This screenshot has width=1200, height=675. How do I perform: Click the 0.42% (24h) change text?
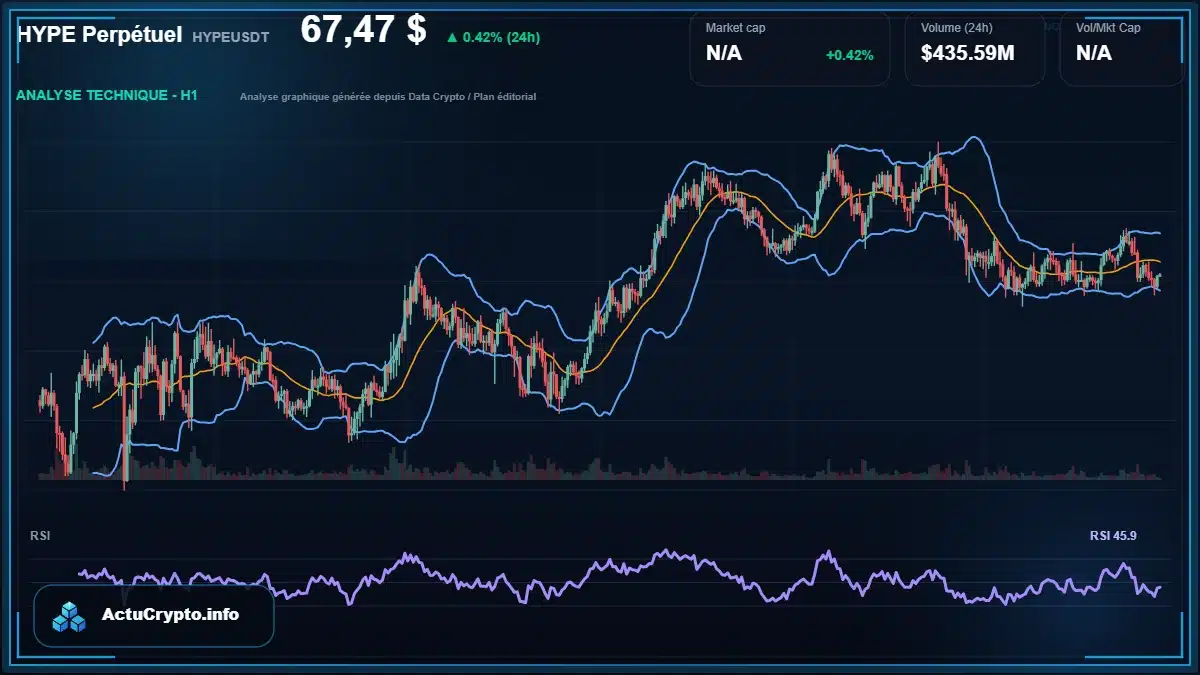pos(501,38)
